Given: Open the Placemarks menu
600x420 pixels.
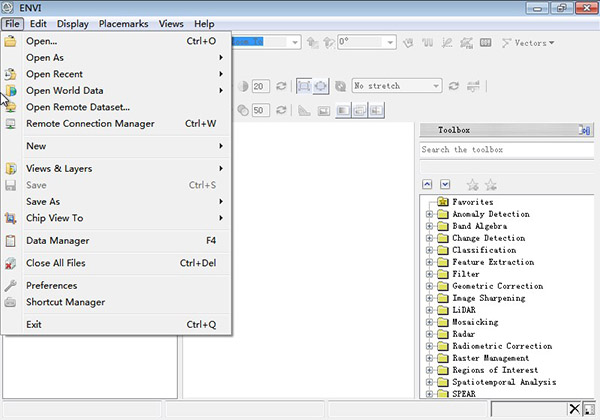Looking at the screenshot, I should point(123,24).
